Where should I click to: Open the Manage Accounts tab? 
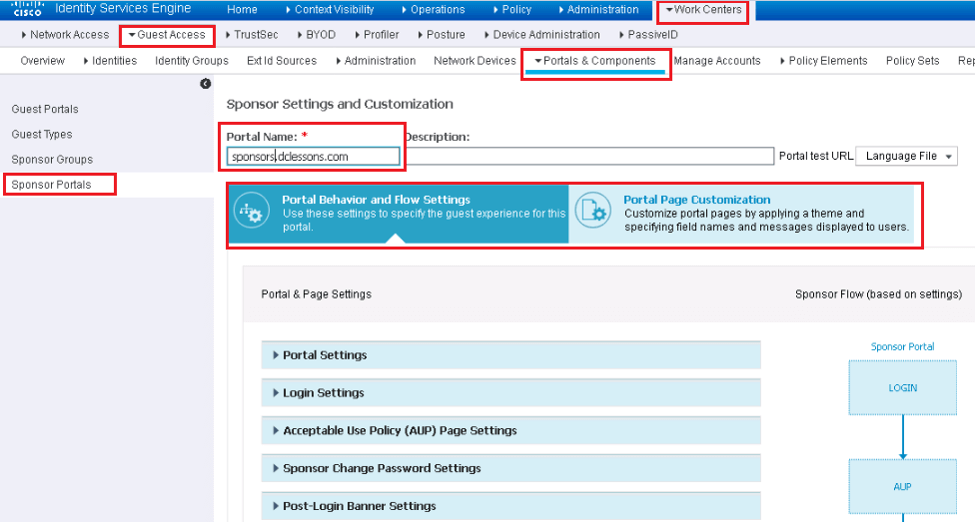(717, 61)
